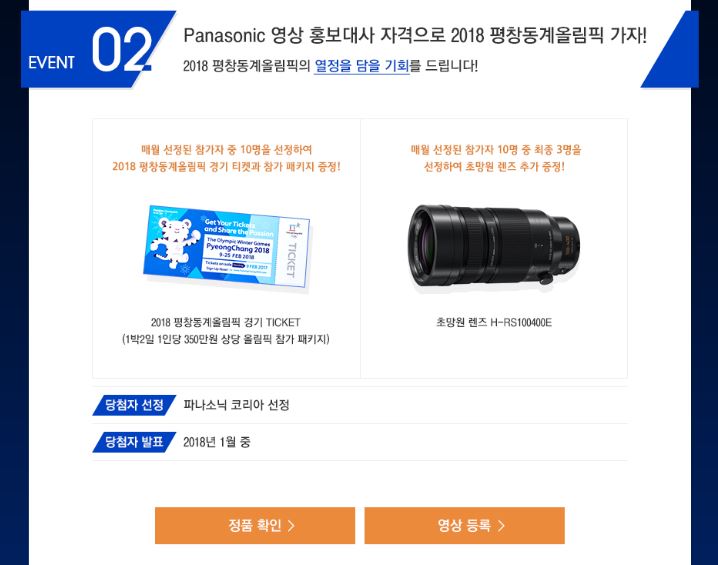Click the 당첨자 선정 blue label

pos(134,405)
